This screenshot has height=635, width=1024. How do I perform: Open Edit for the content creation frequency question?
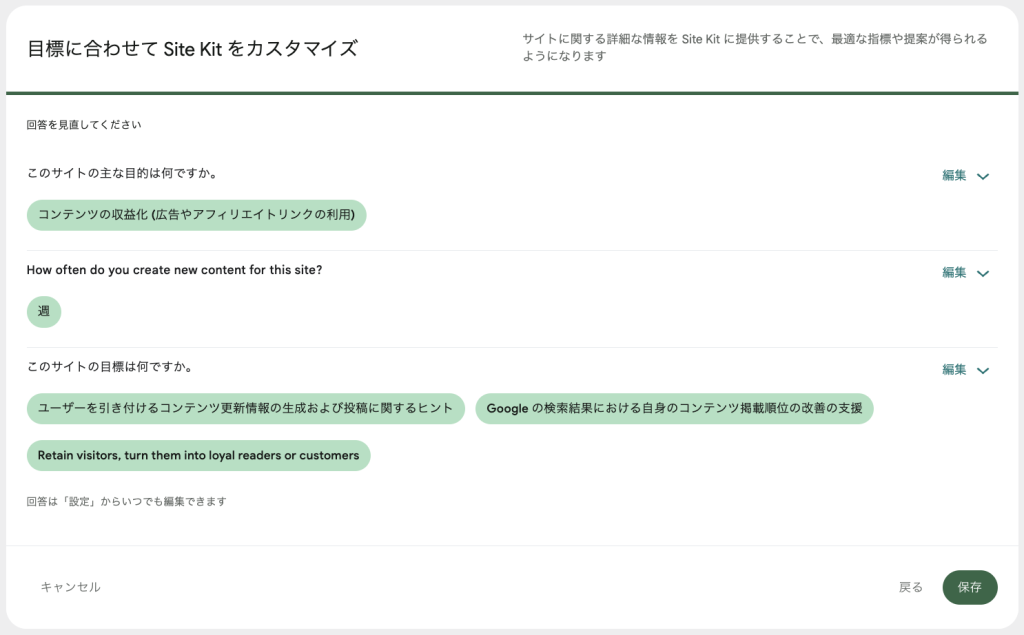click(954, 272)
